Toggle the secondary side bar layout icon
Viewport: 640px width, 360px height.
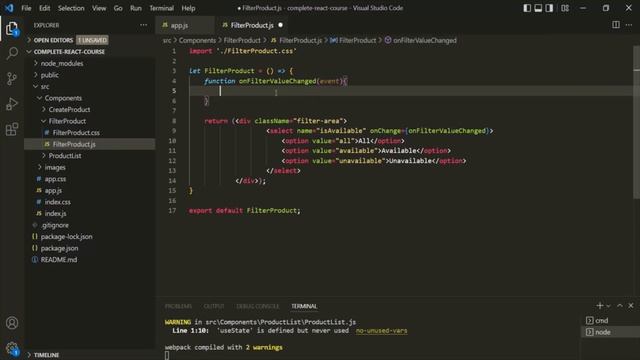[549, 8]
